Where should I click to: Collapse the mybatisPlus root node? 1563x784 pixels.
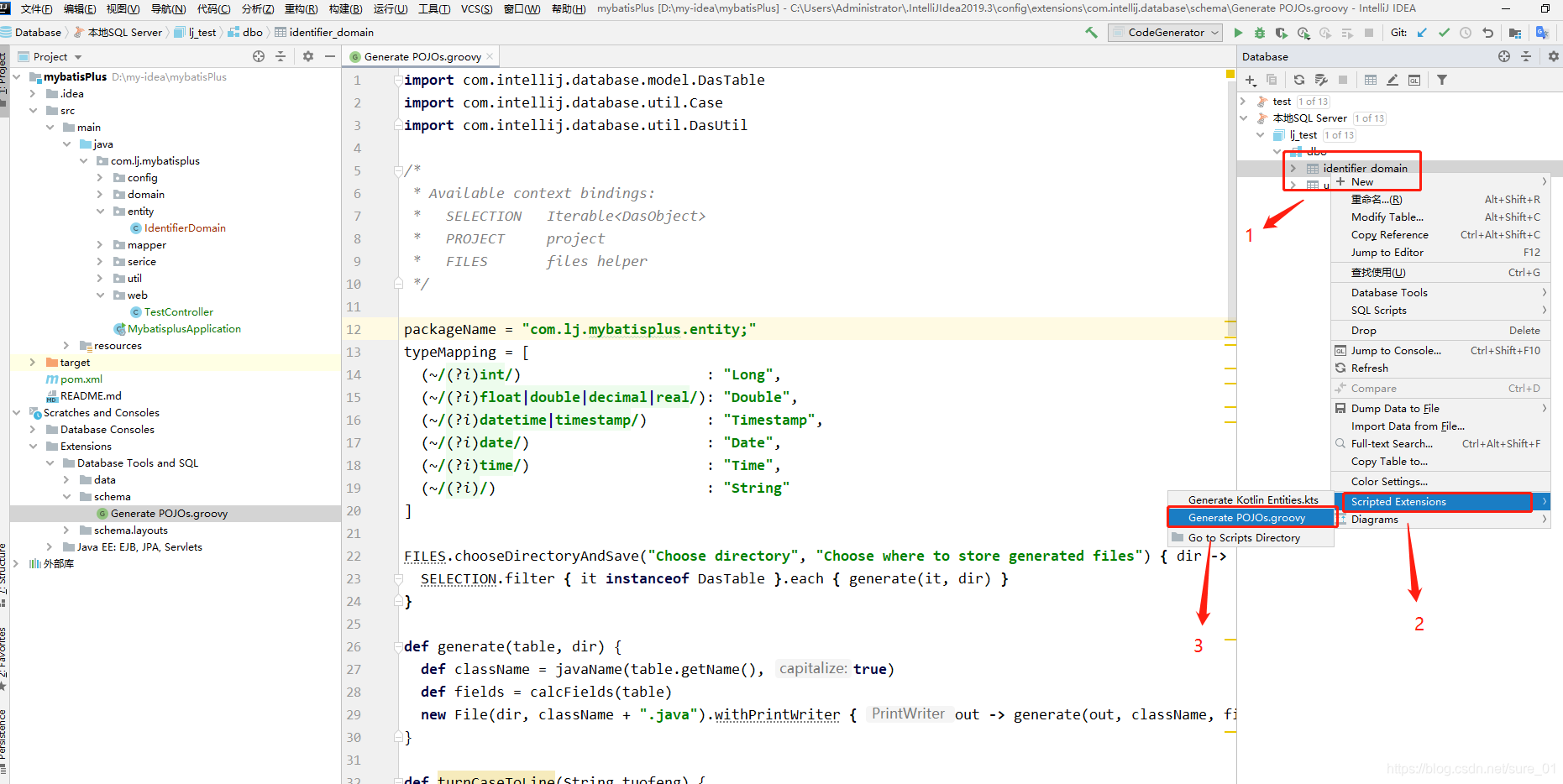coord(17,76)
